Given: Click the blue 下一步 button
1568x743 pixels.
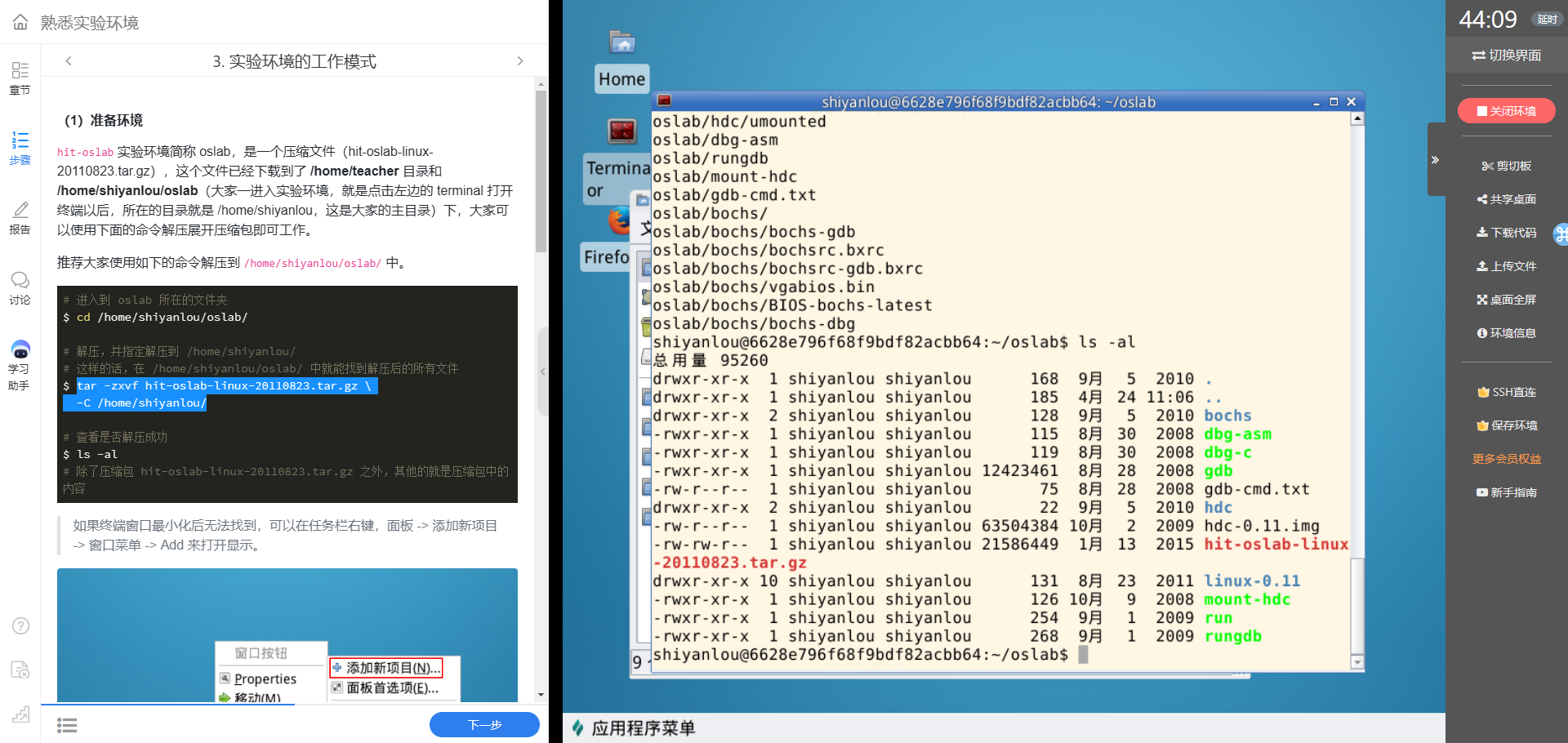Looking at the screenshot, I should [484, 724].
